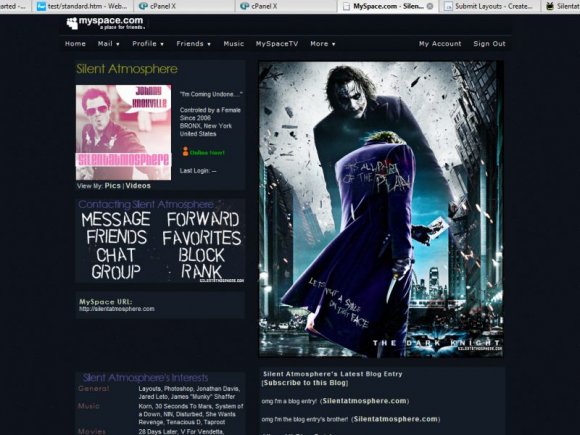Click the test/standard.htm tab favicon

point(41,6)
